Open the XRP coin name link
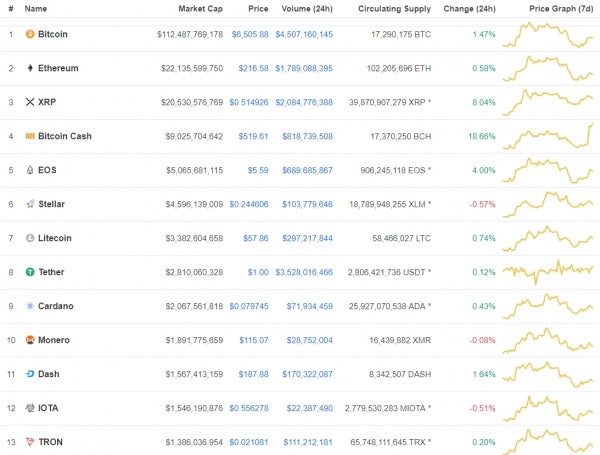This screenshot has width=600, height=455. [47, 102]
